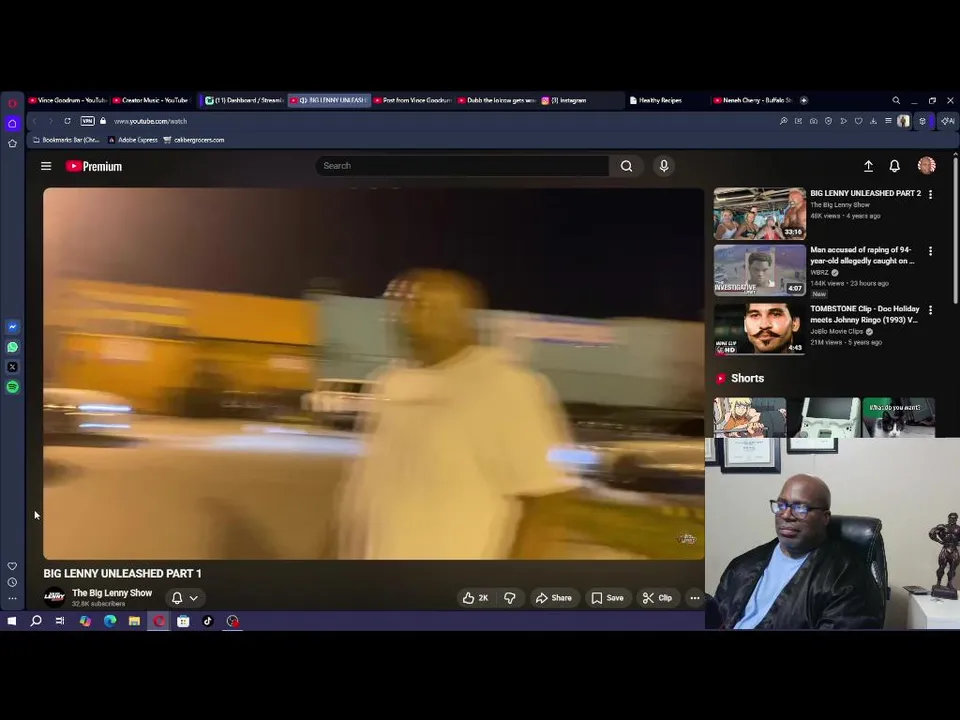The width and height of the screenshot is (960, 720).
Task: Switch to Healthy Recipes tab
Action: coord(667,100)
